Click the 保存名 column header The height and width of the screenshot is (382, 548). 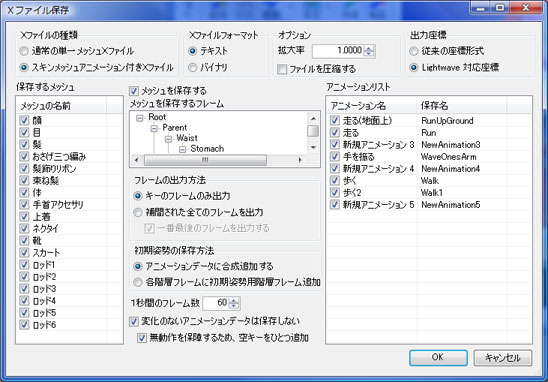(462, 106)
